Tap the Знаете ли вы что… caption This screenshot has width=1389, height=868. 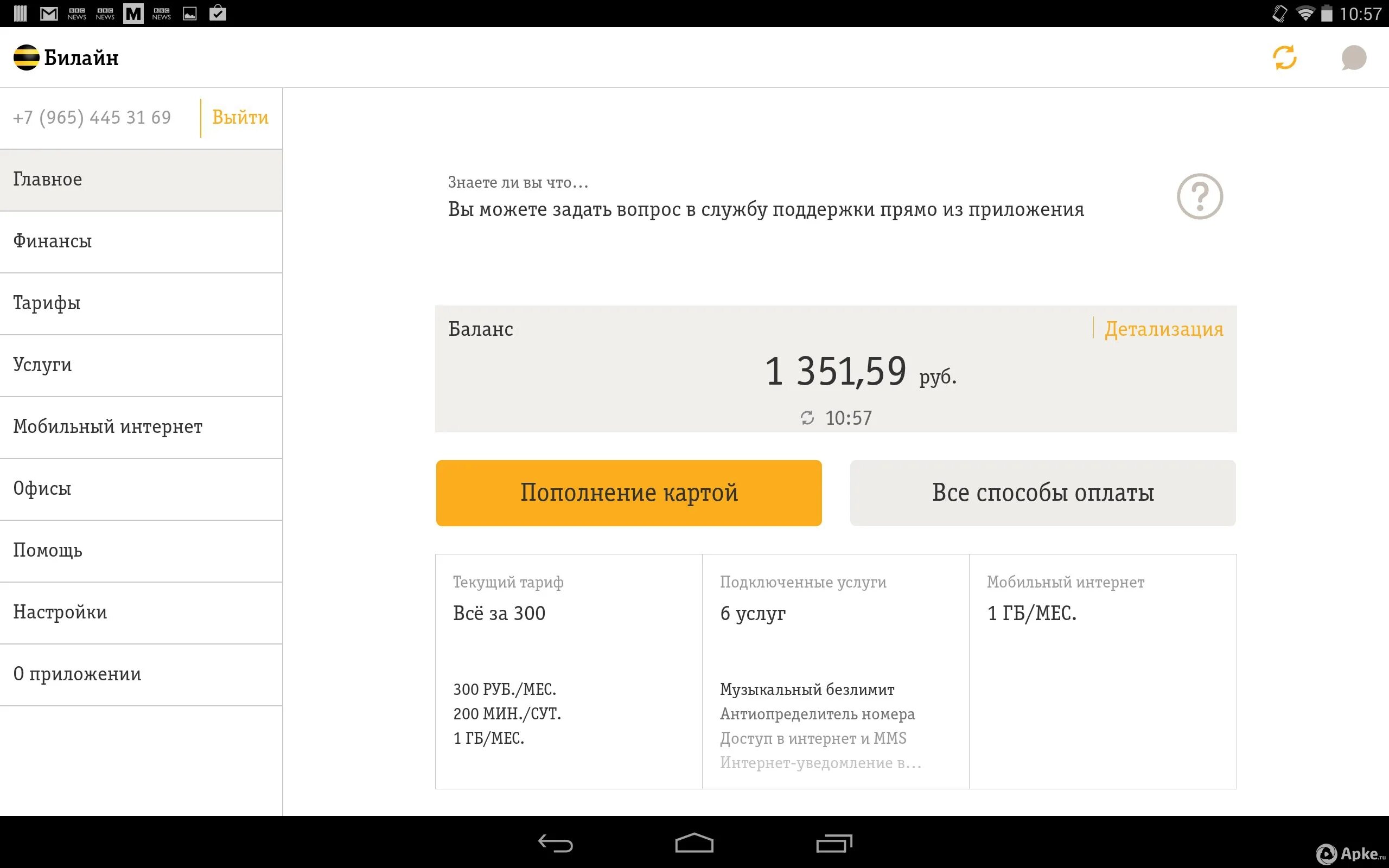(518, 183)
